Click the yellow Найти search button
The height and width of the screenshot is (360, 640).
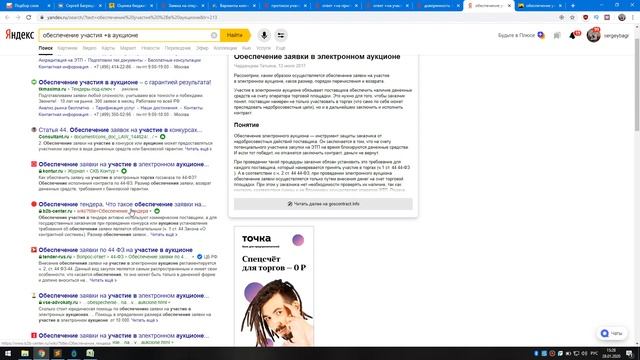pos(235,36)
